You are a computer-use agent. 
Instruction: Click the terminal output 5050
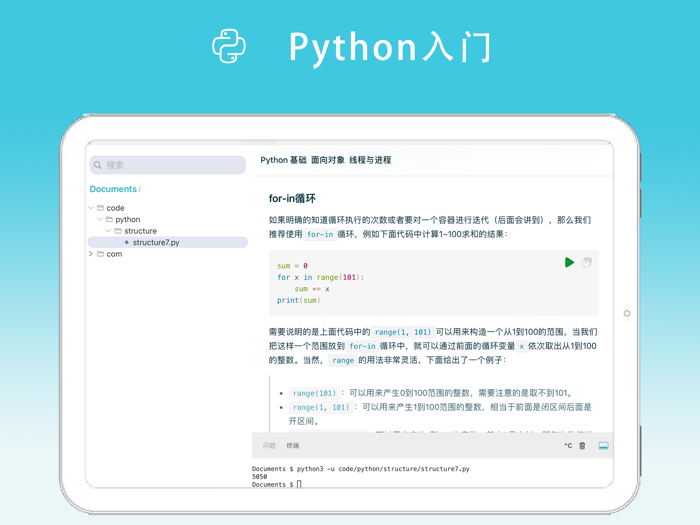tap(259, 477)
